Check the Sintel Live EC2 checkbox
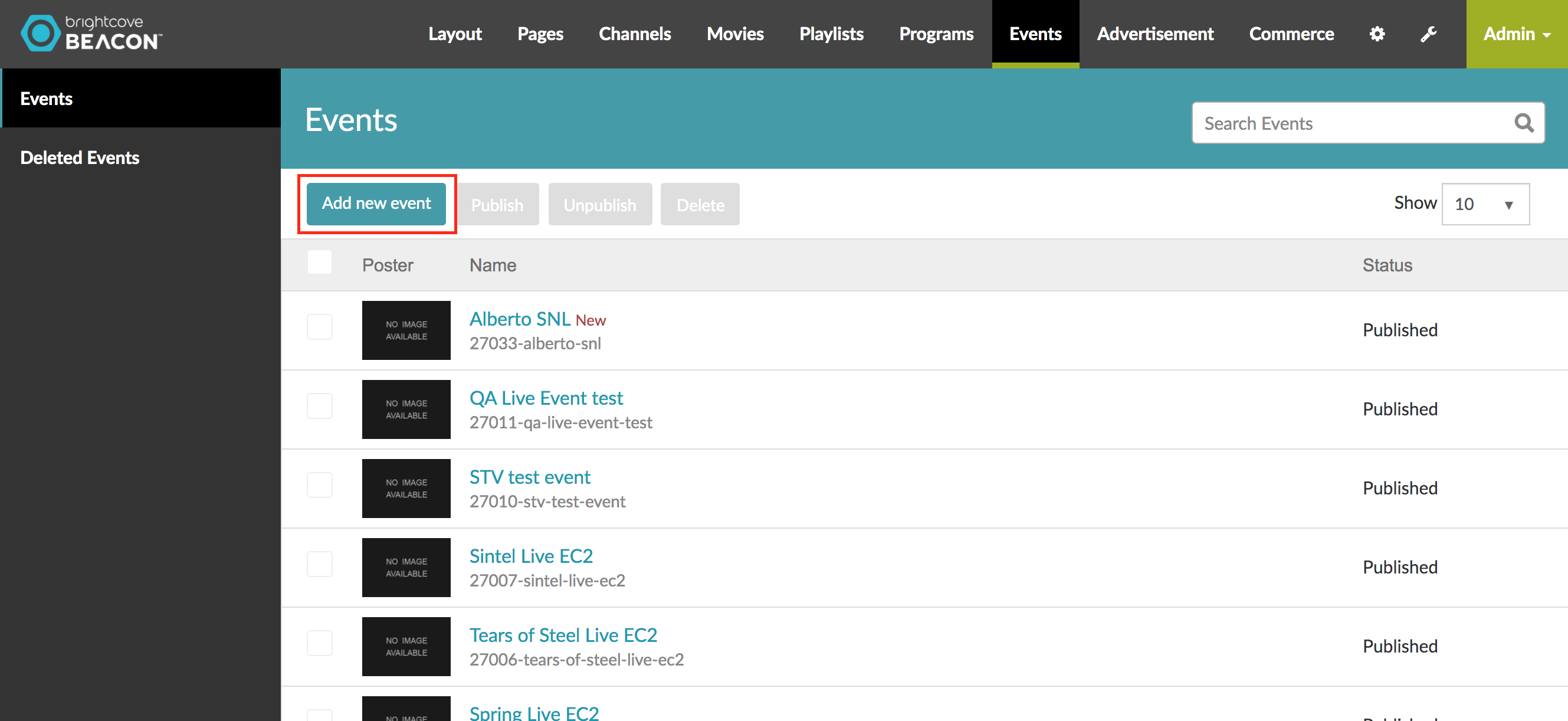 pyautogui.click(x=320, y=564)
